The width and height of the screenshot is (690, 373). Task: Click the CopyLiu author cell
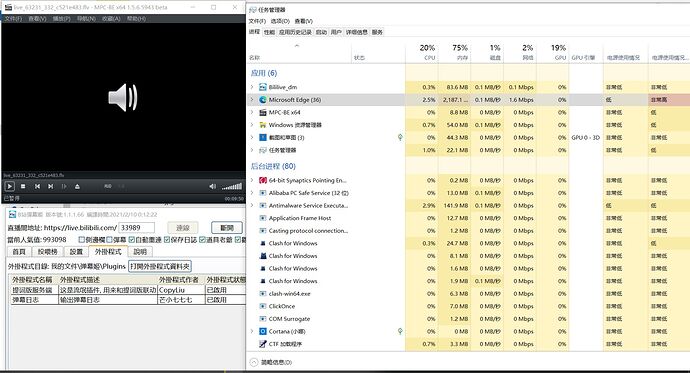point(181,290)
